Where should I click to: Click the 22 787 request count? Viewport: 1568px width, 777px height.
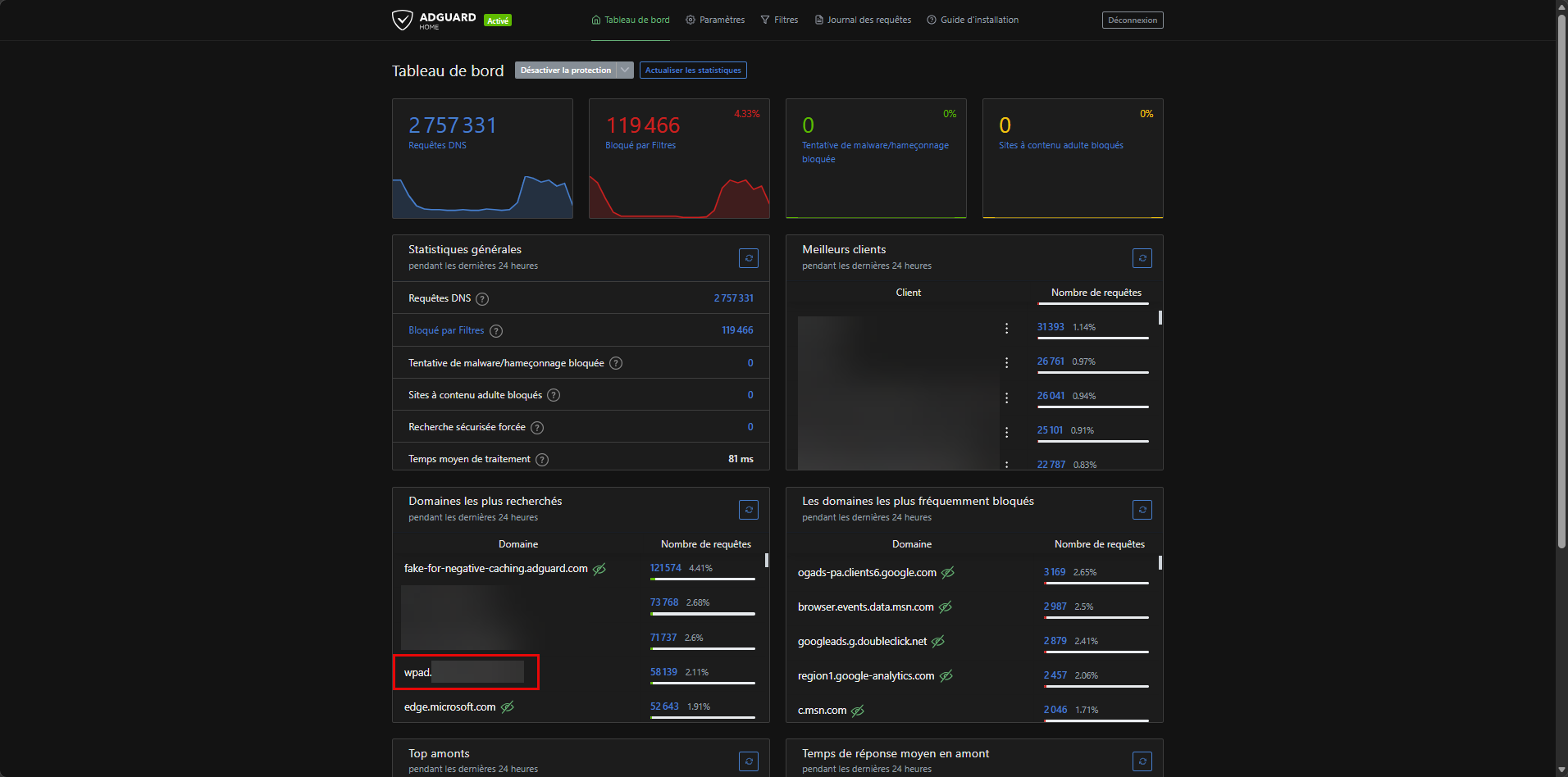(x=1051, y=465)
